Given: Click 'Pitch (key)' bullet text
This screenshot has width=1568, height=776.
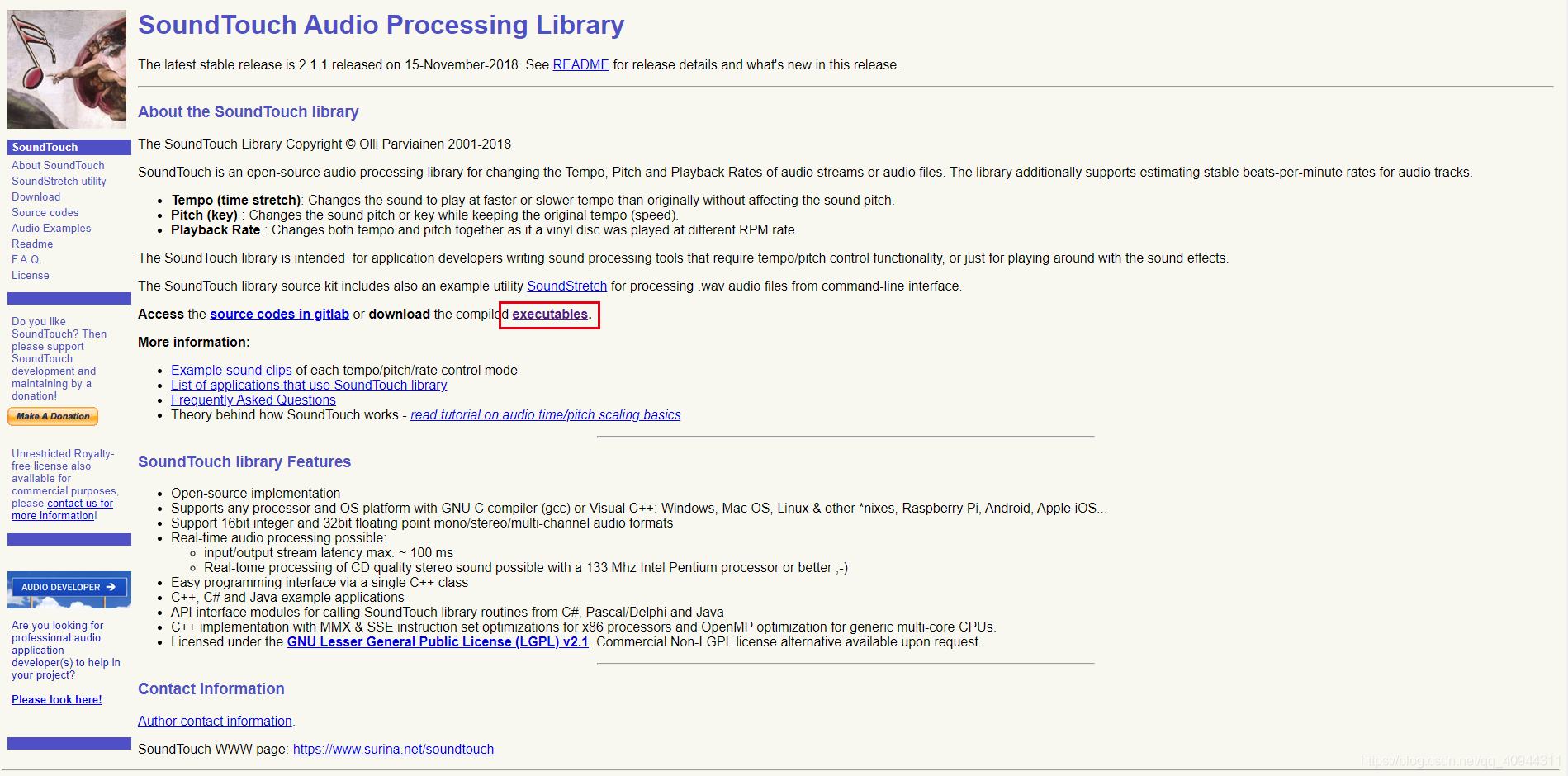Looking at the screenshot, I should 204,215.
